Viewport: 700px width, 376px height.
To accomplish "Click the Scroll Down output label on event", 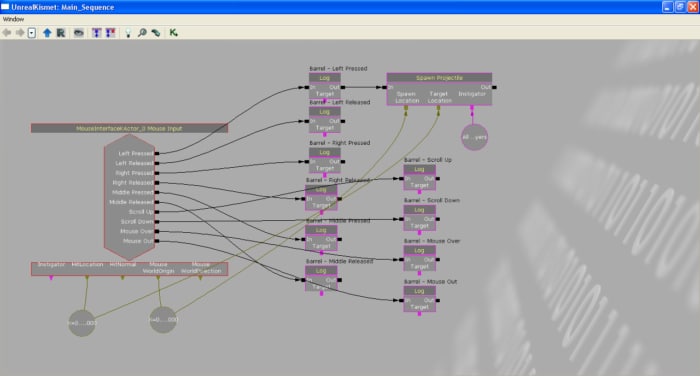I will click(x=137, y=221).
